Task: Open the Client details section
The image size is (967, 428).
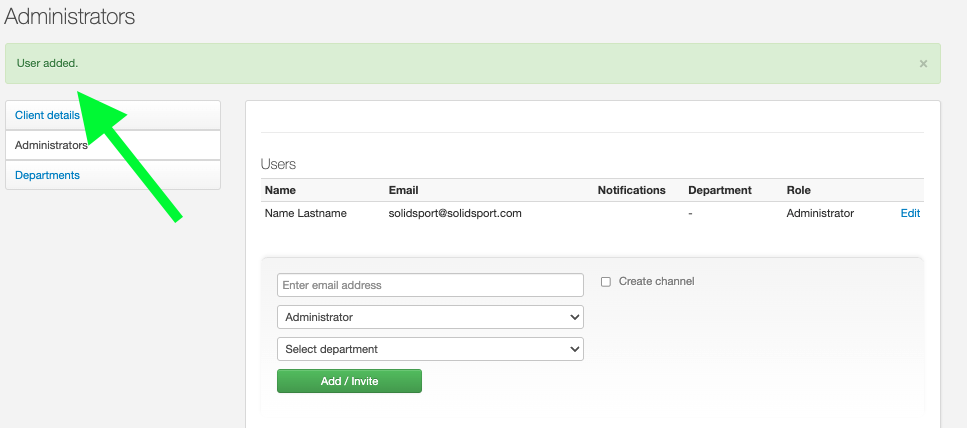Action: click(x=47, y=115)
